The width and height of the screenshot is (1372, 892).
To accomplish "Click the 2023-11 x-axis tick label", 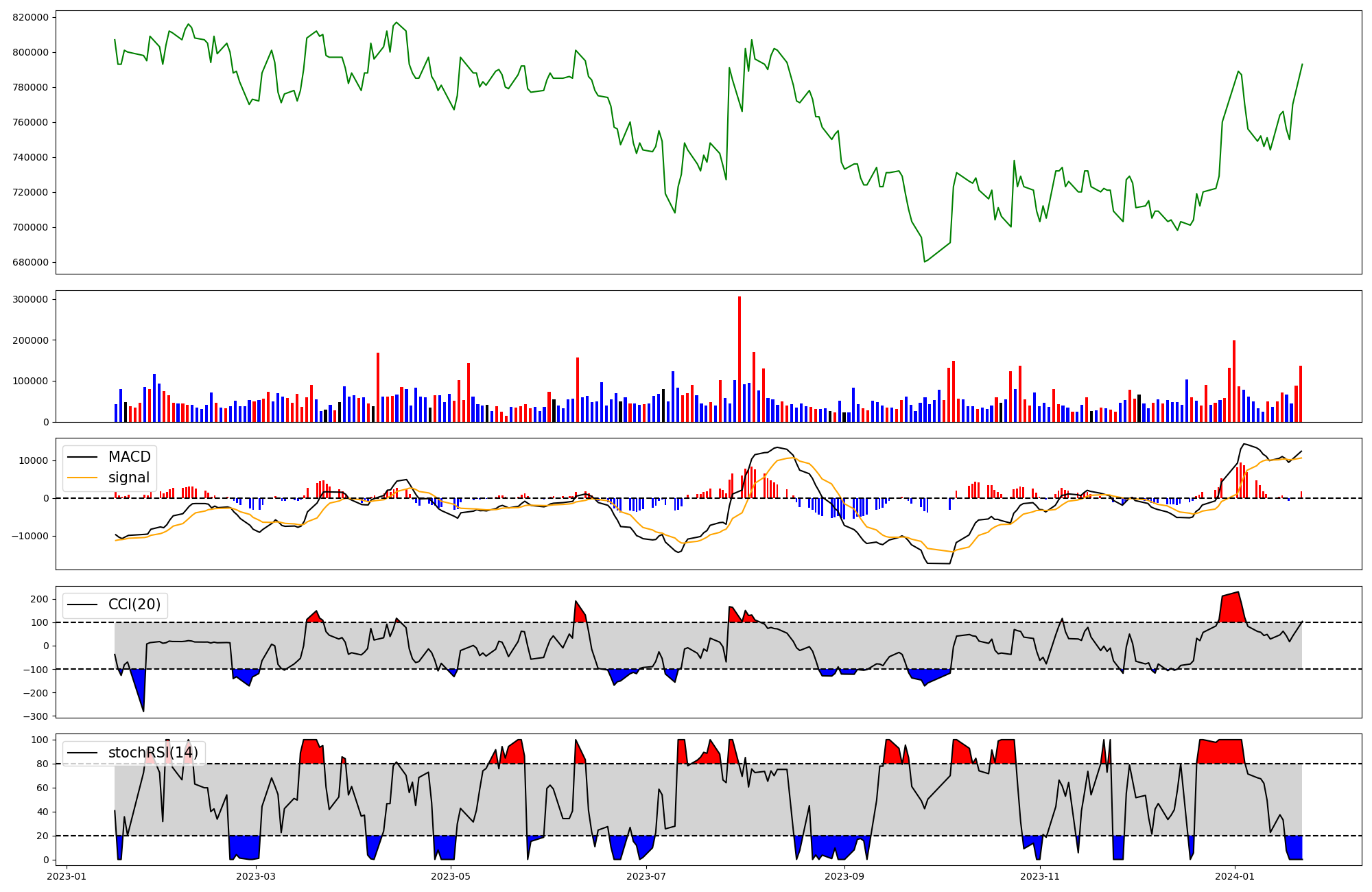I will 1040,876.
